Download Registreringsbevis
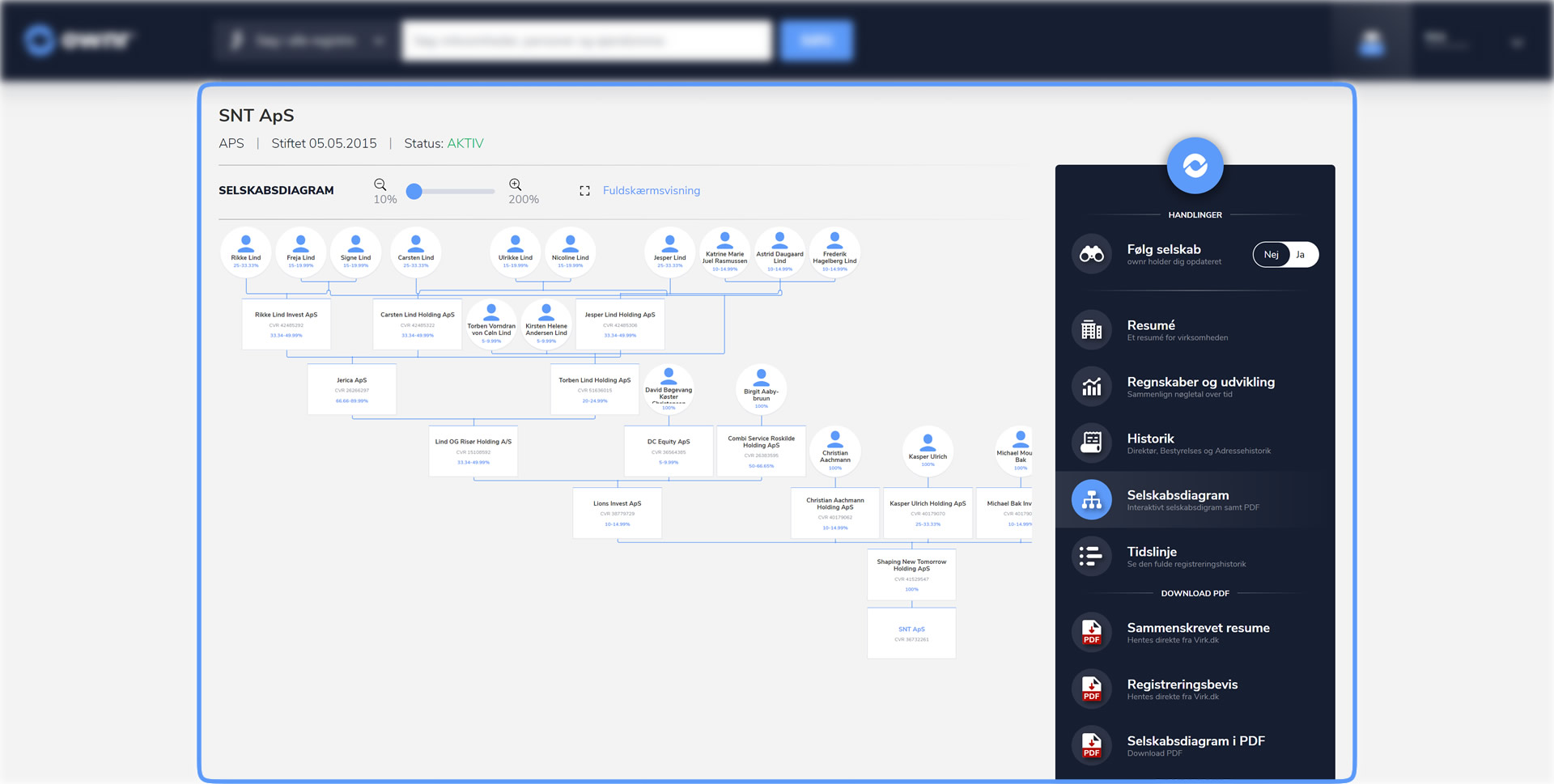This screenshot has height=784, width=1554. [1195, 689]
